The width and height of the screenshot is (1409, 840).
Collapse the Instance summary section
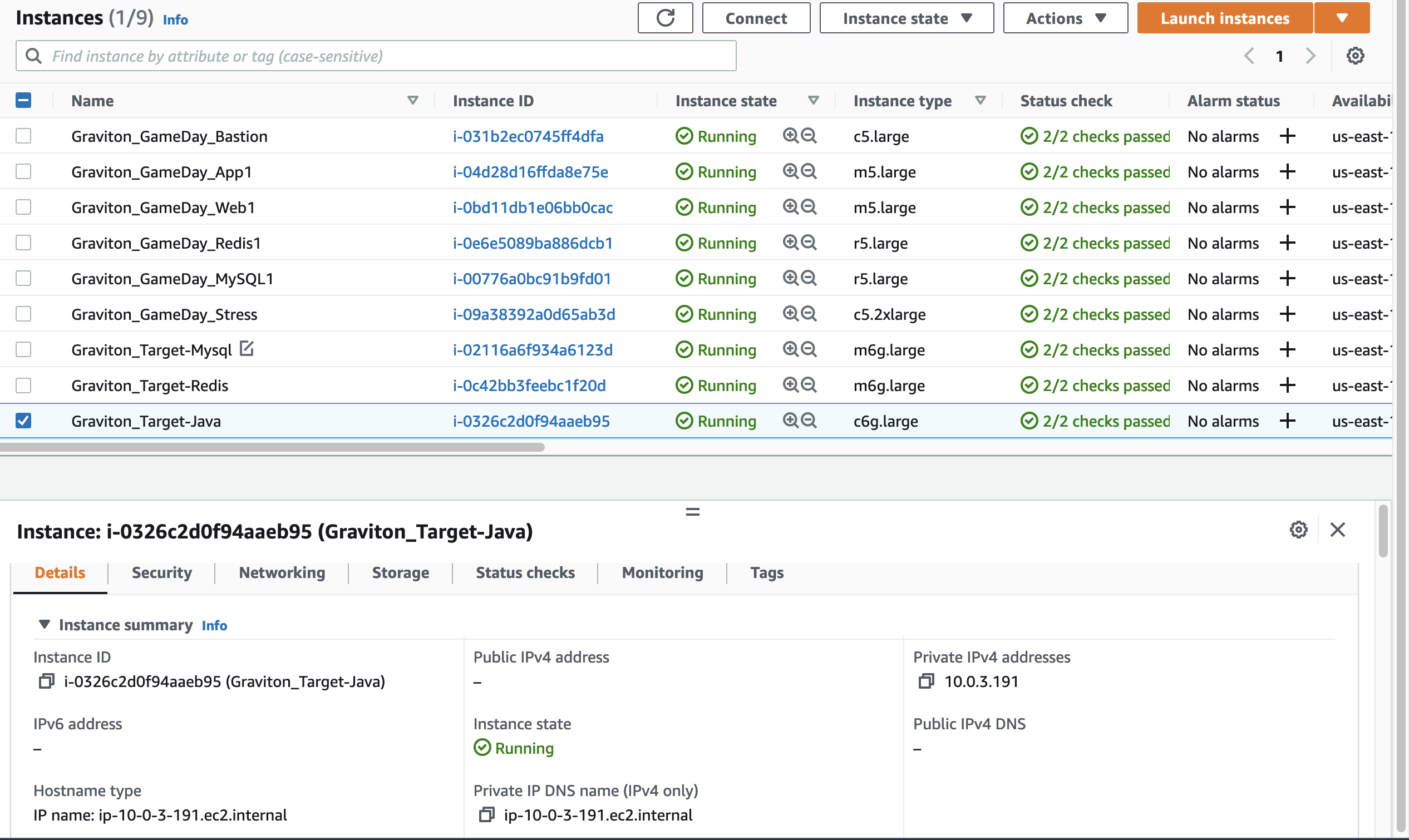(x=44, y=624)
